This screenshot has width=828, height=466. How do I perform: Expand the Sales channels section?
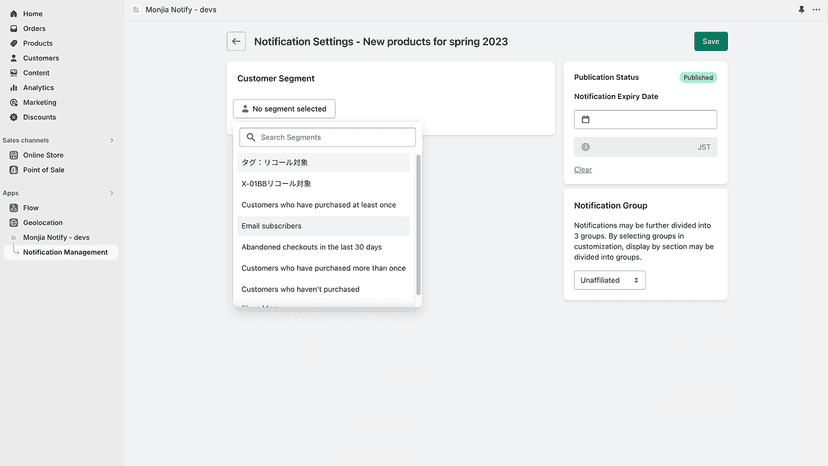tap(111, 141)
